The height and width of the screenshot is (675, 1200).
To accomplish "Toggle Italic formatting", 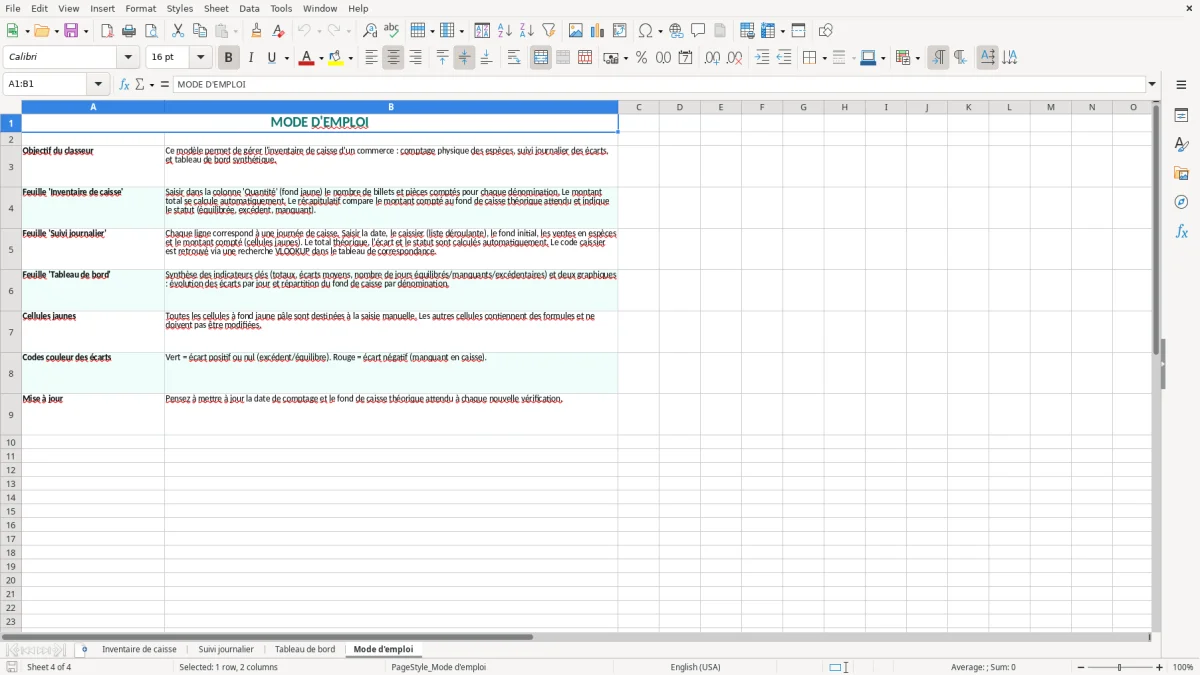I will 250,58.
